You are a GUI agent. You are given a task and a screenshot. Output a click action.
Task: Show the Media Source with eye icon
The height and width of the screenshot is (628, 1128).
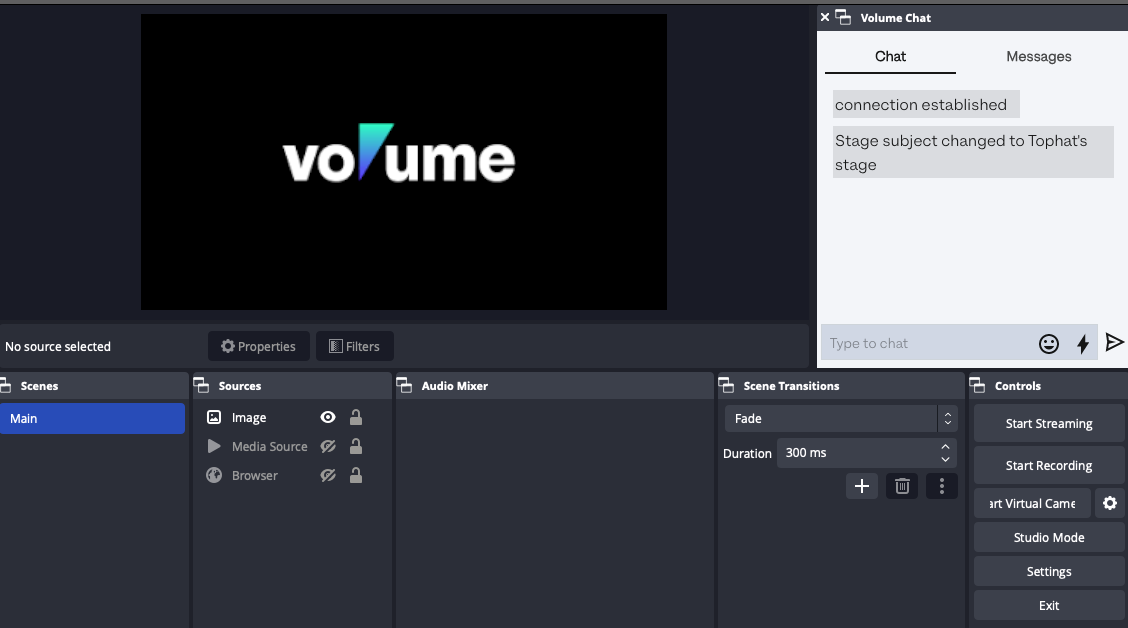(328, 446)
